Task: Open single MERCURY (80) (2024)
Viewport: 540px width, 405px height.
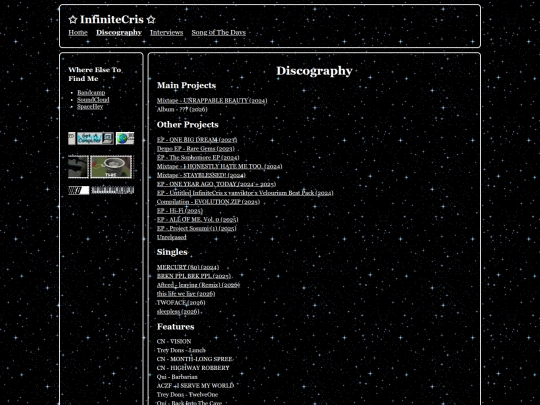Action: pos(188,267)
